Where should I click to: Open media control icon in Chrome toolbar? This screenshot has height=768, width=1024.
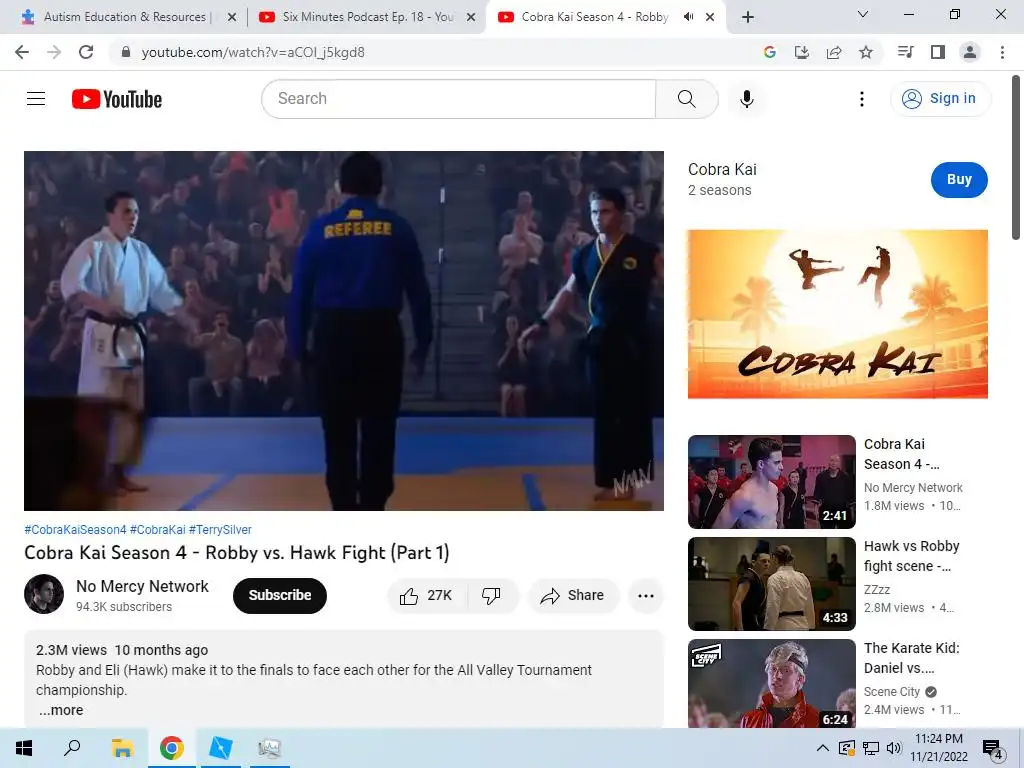point(906,52)
